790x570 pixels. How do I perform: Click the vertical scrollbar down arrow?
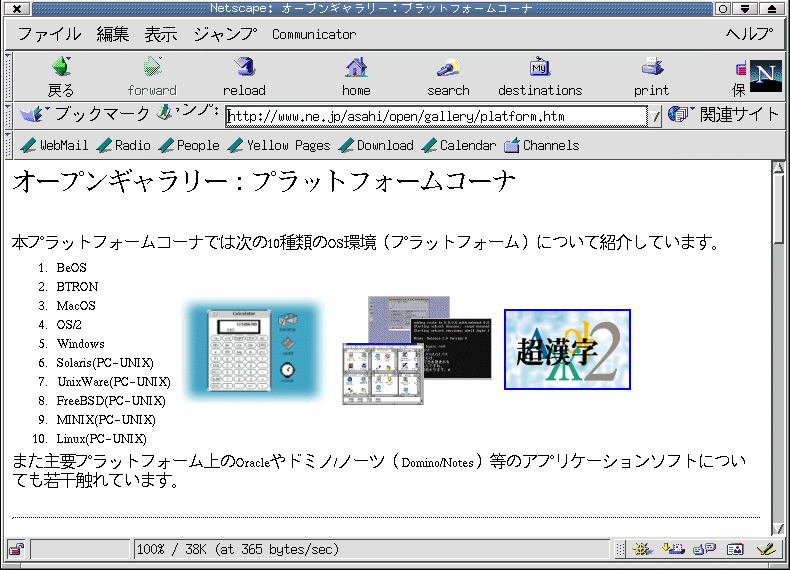[x=778, y=529]
